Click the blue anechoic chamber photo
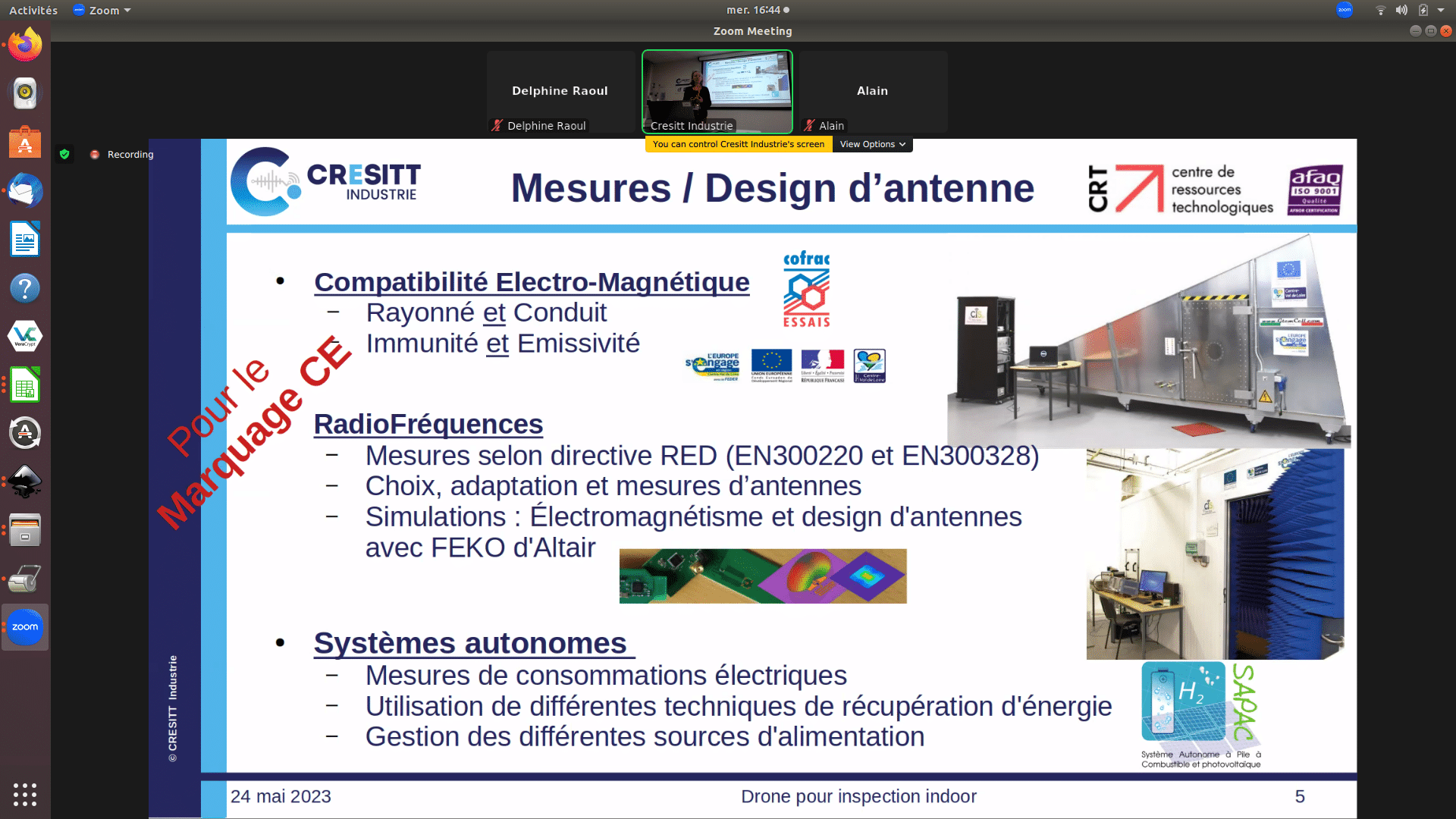The width and height of the screenshot is (1456, 819). 1215,554
